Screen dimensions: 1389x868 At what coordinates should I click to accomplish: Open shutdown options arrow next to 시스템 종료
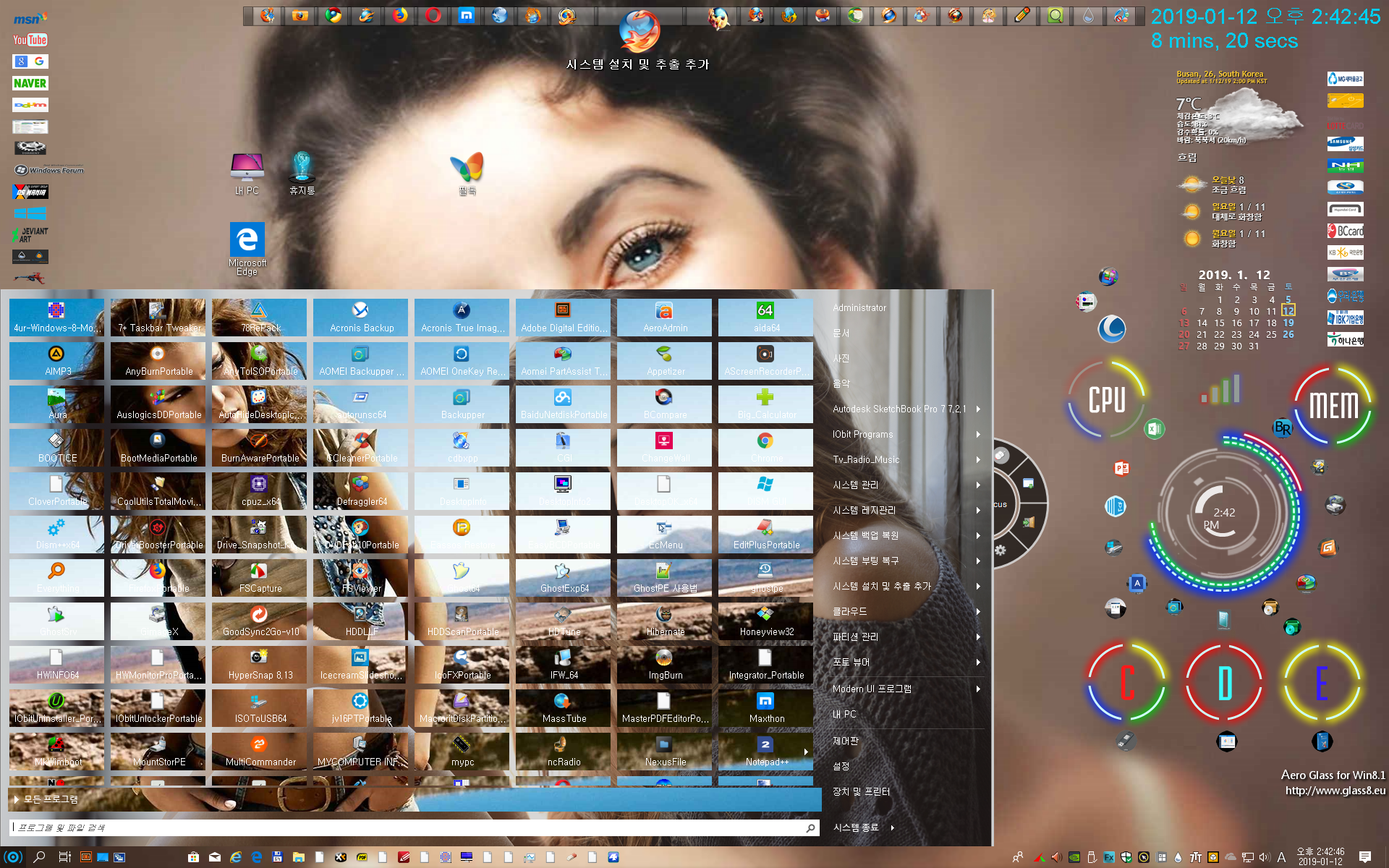(x=893, y=827)
